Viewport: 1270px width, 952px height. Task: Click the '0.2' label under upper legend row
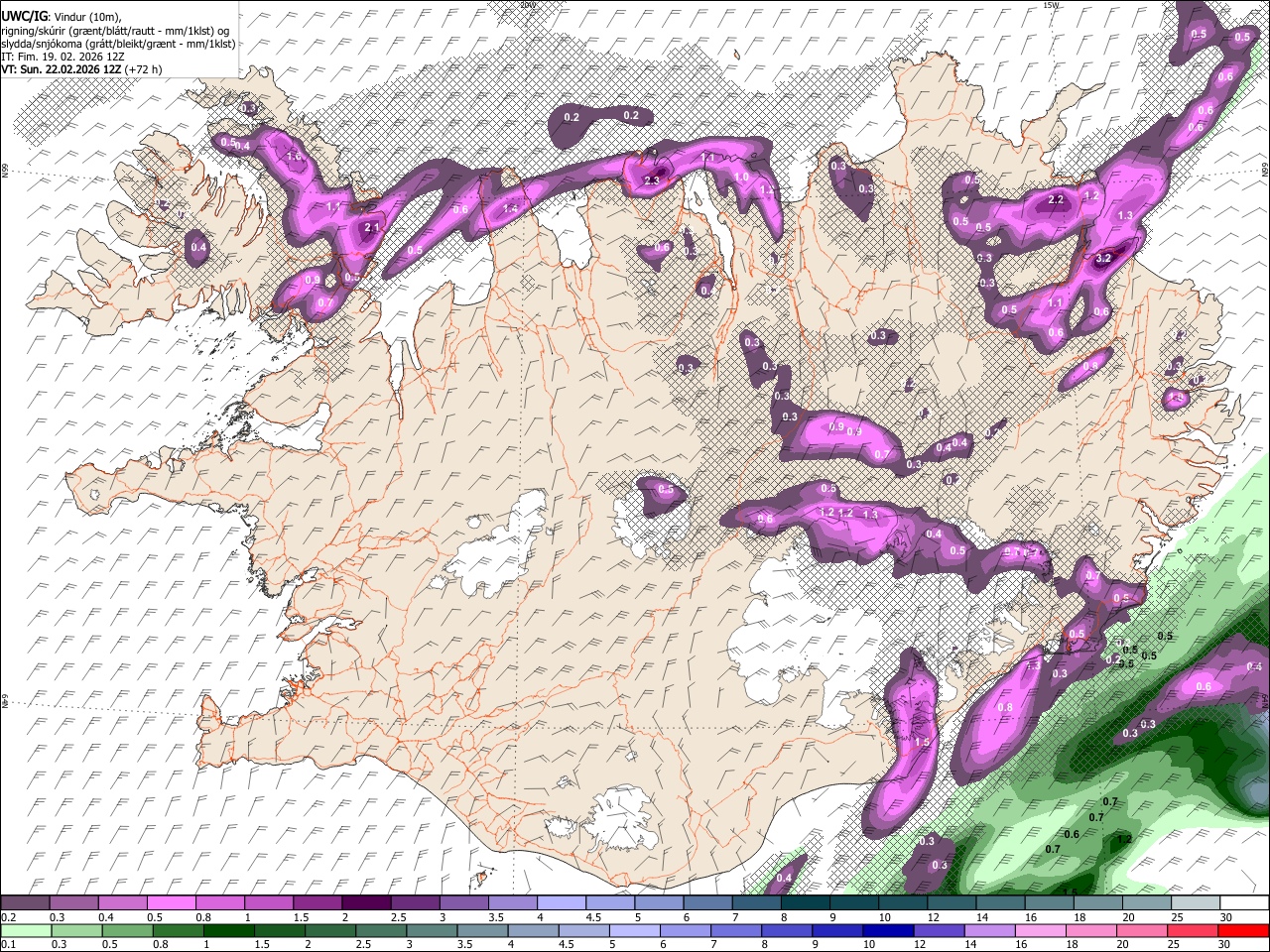7,917
